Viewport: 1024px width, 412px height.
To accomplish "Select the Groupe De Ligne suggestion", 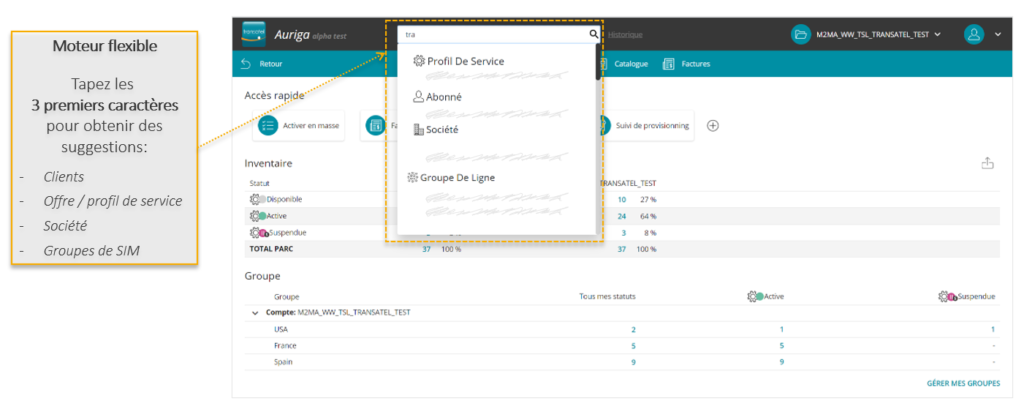I will (x=458, y=177).
